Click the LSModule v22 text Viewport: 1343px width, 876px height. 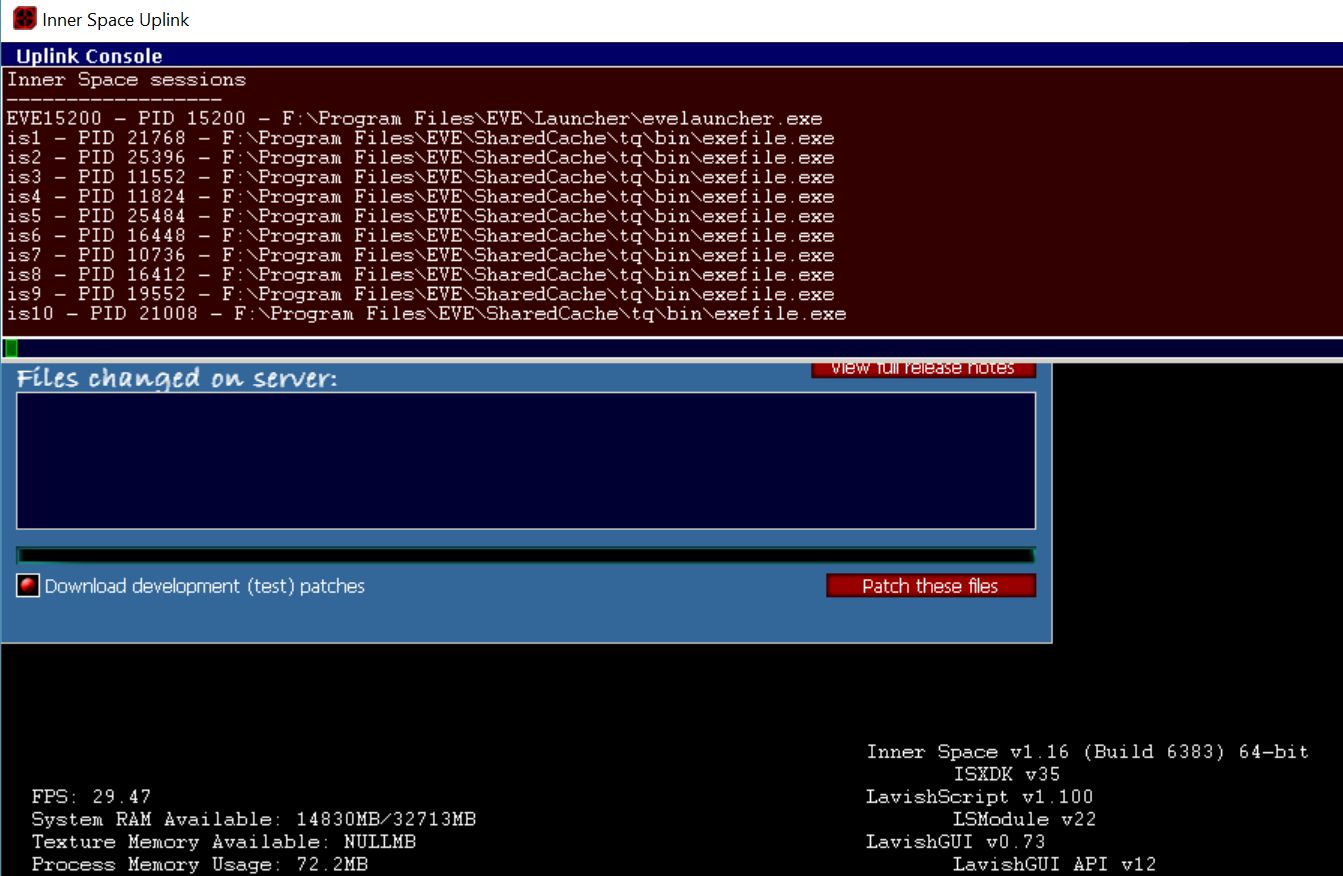click(x=1024, y=820)
